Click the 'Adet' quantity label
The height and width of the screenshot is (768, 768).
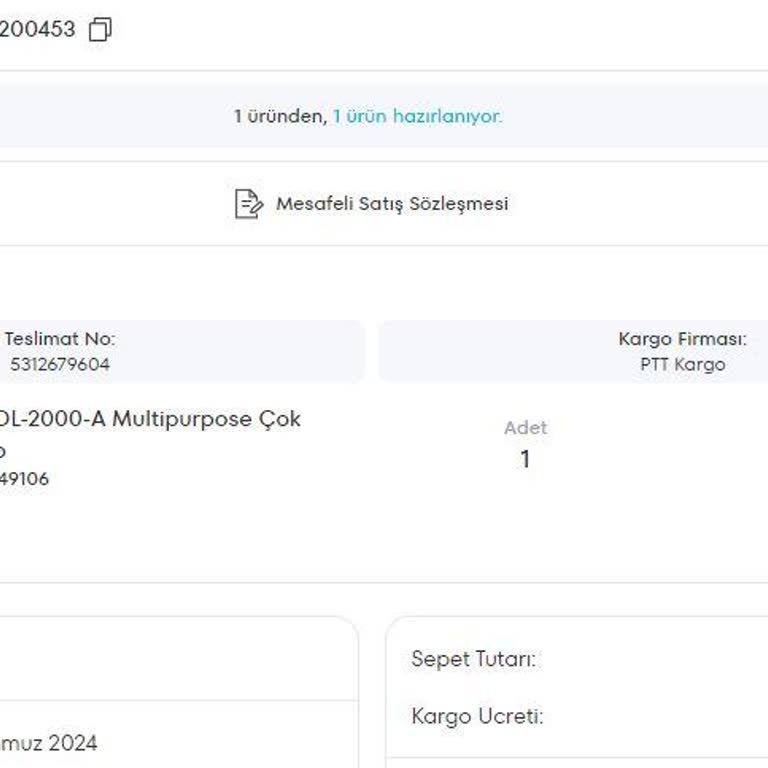526,428
